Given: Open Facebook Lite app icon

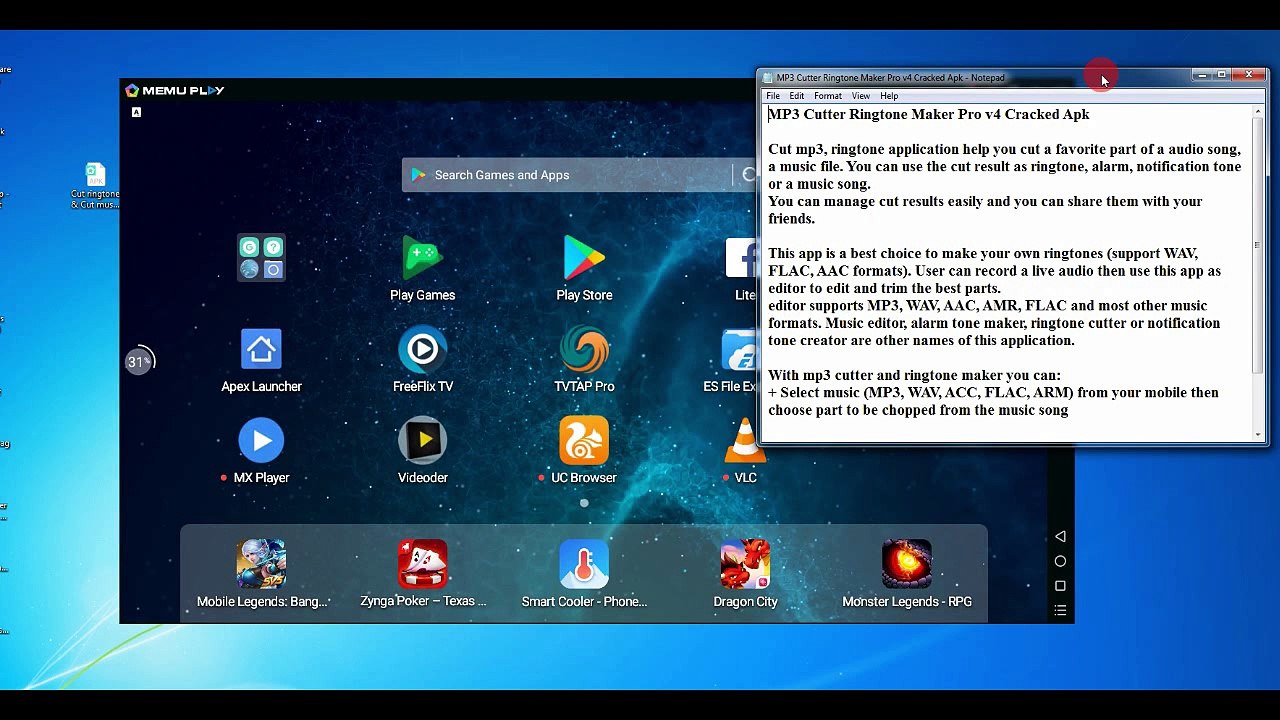Looking at the screenshot, I should (741, 259).
